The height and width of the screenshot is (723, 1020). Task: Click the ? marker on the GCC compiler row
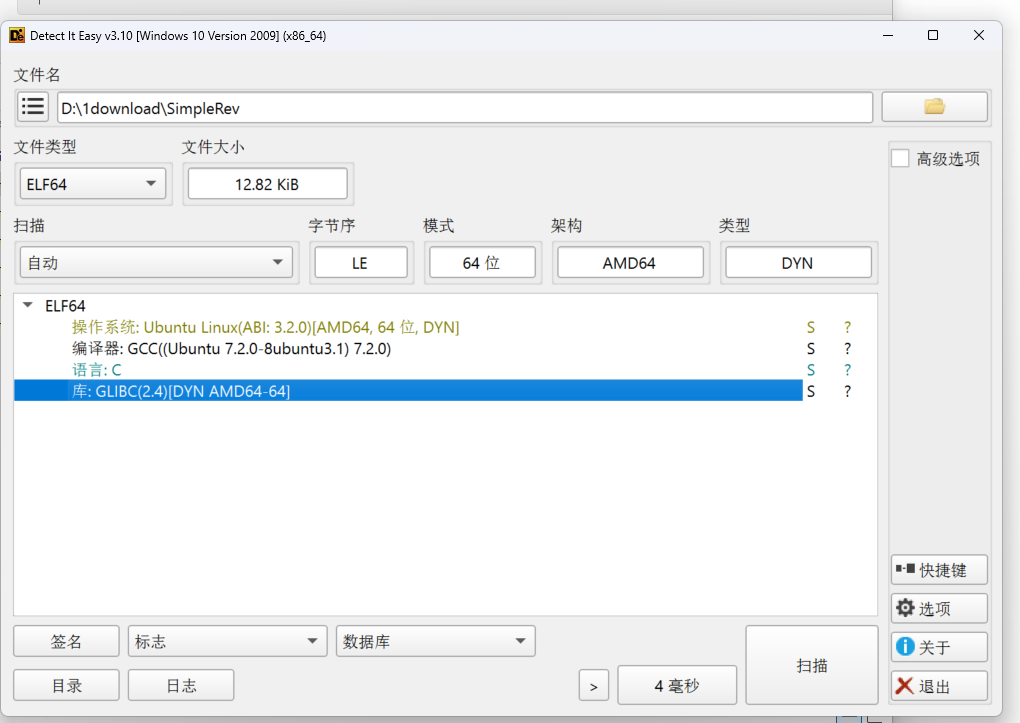tap(846, 348)
